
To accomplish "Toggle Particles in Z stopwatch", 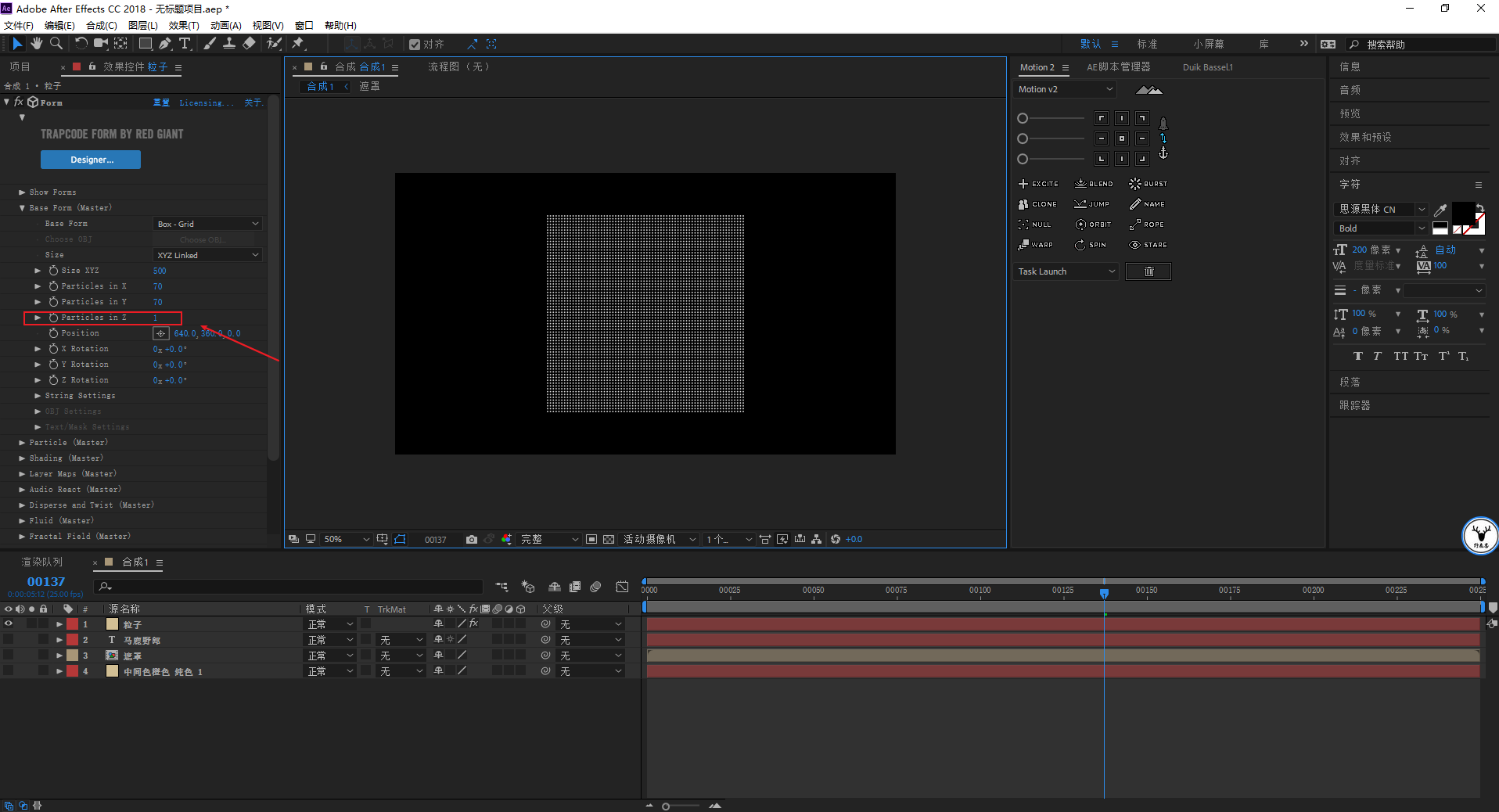I will (53, 318).
